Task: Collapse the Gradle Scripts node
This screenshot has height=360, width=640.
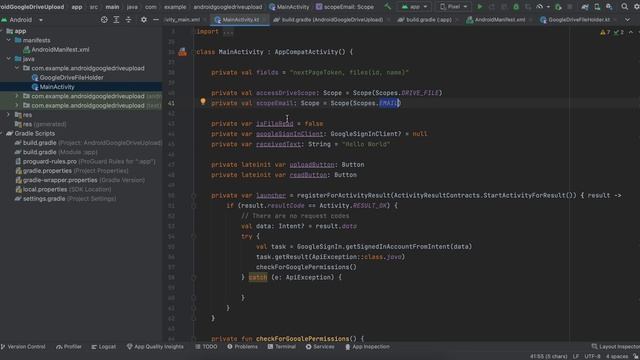Action: [2, 133]
